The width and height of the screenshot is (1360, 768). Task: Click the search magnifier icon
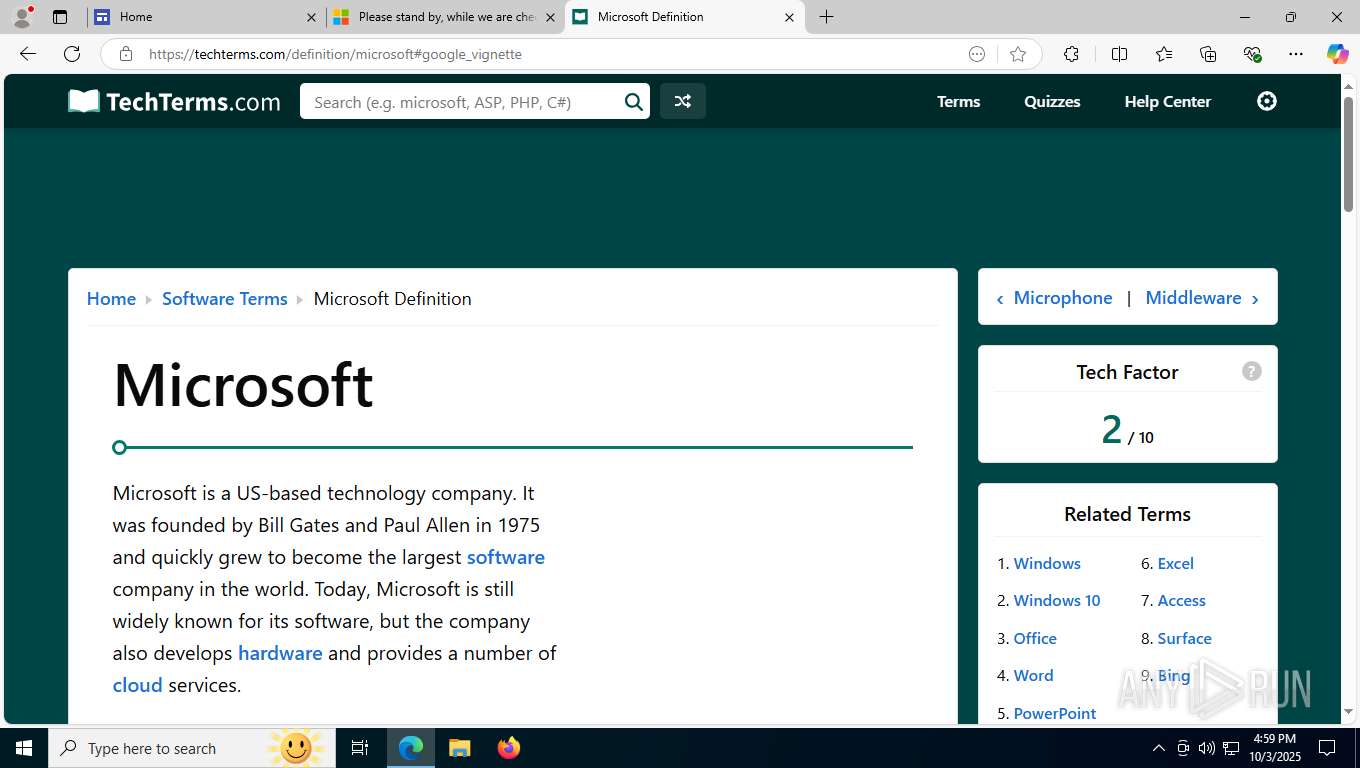click(x=634, y=101)
